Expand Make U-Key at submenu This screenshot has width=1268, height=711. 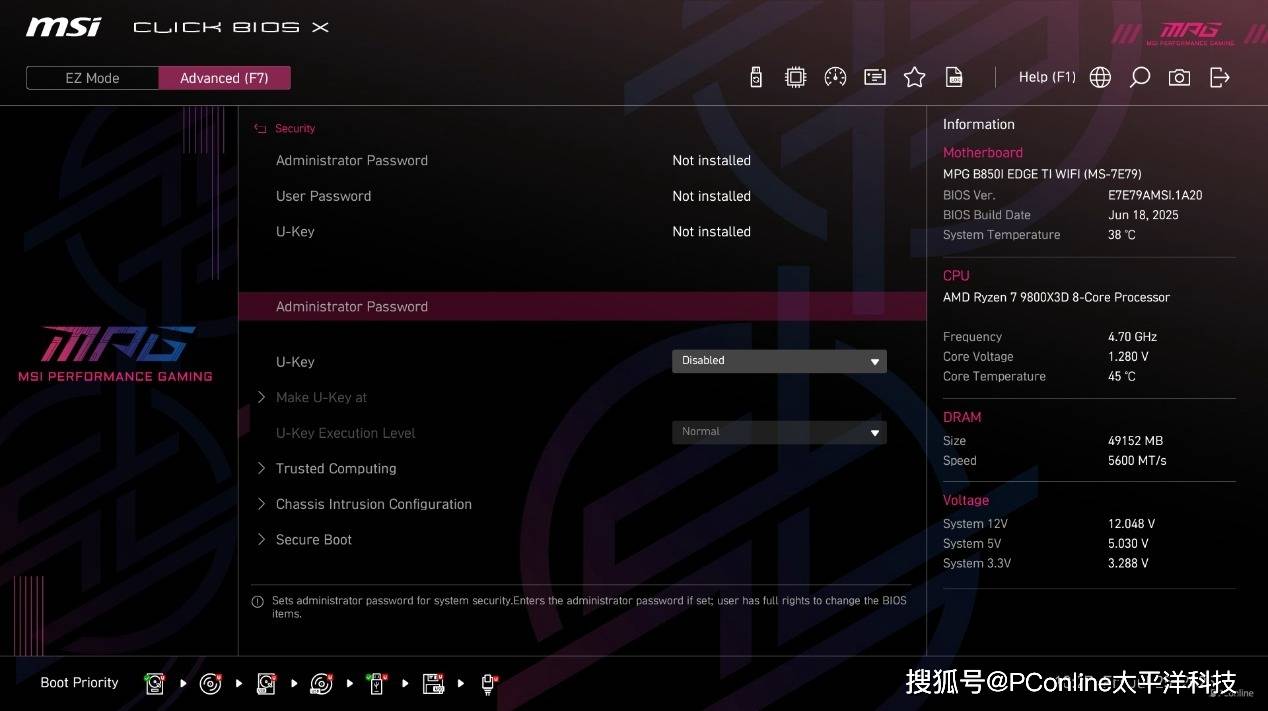pyautogui.click(x=321, y=397)
